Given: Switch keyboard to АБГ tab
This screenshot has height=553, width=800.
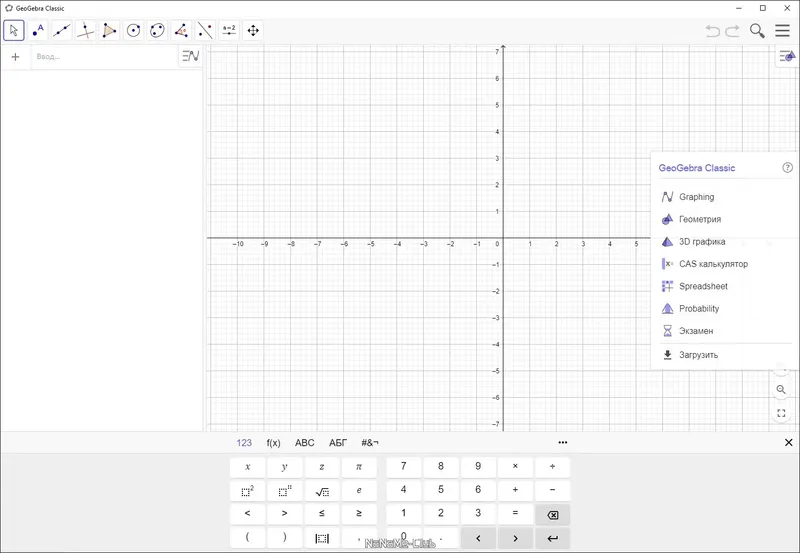Looking at the screenshot, I should click(338, 443).
